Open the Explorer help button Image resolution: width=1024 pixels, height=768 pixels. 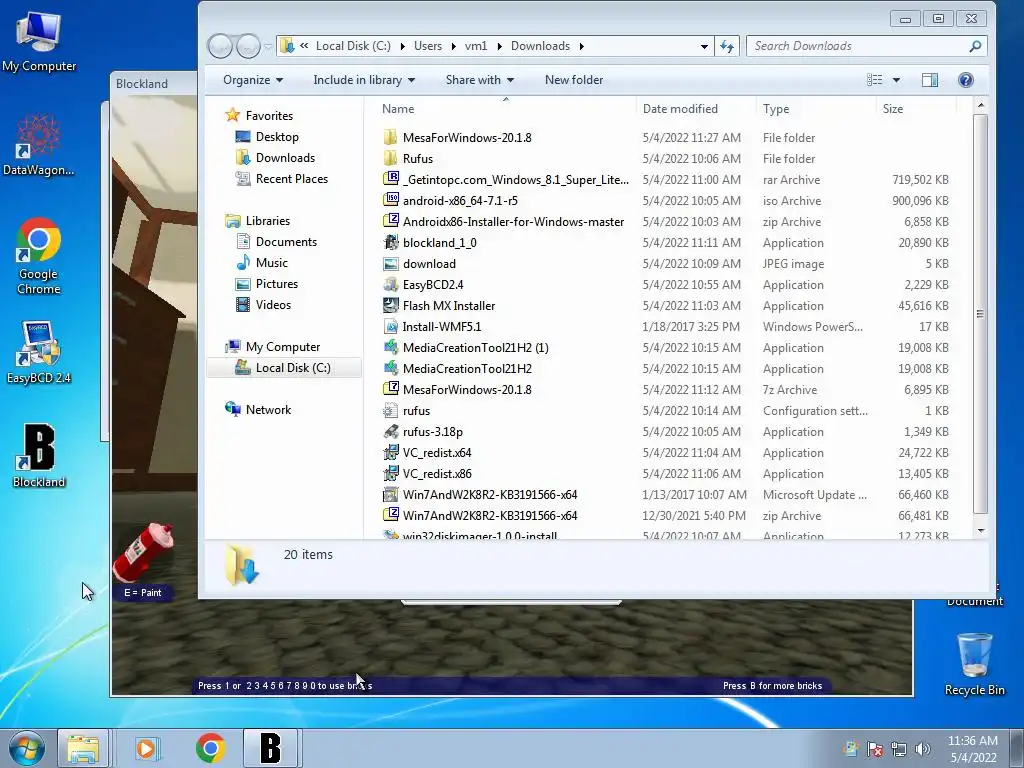tap(966, 80)
